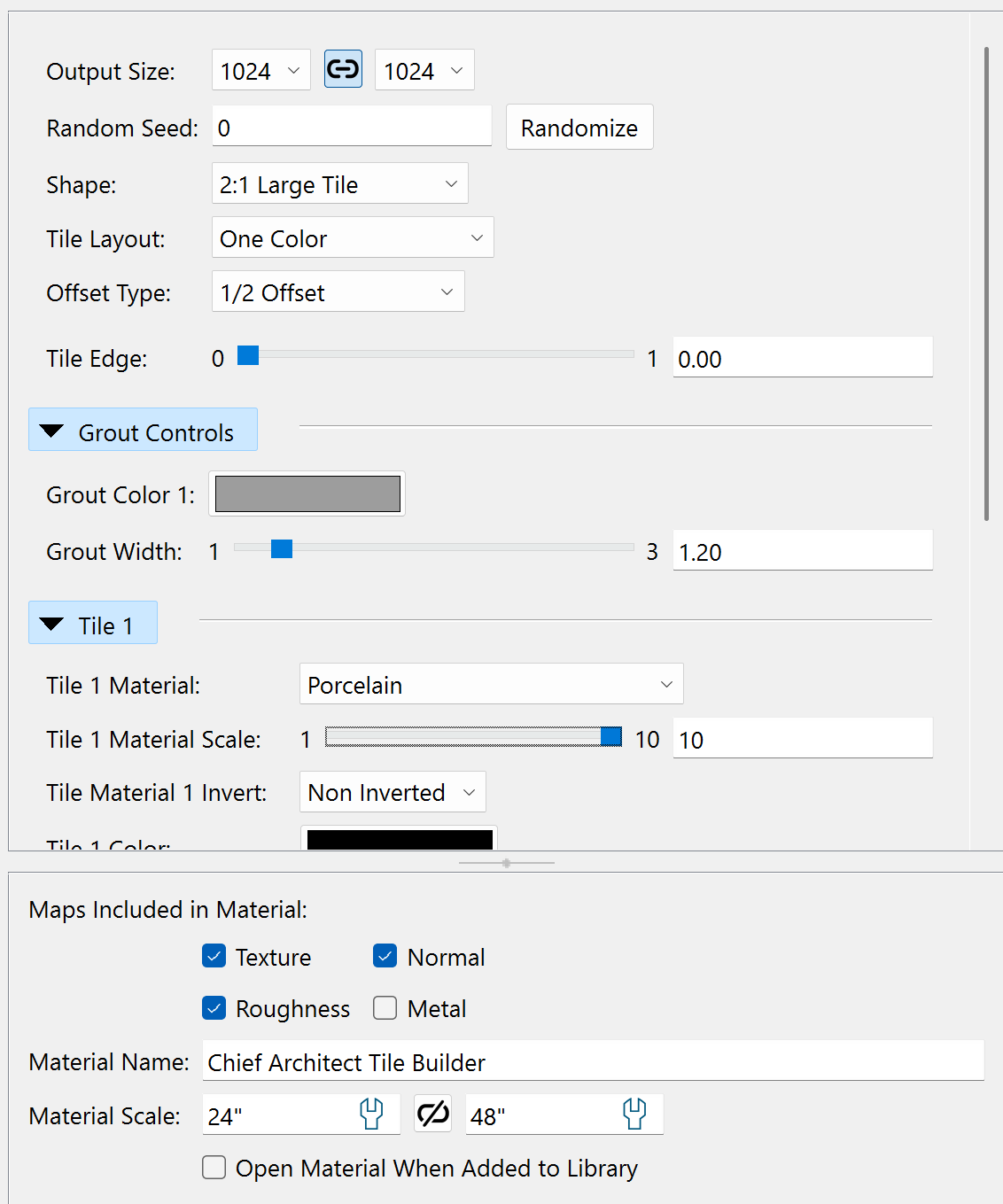
Task: Collapse the Grout Controls section
Action: 143,431
